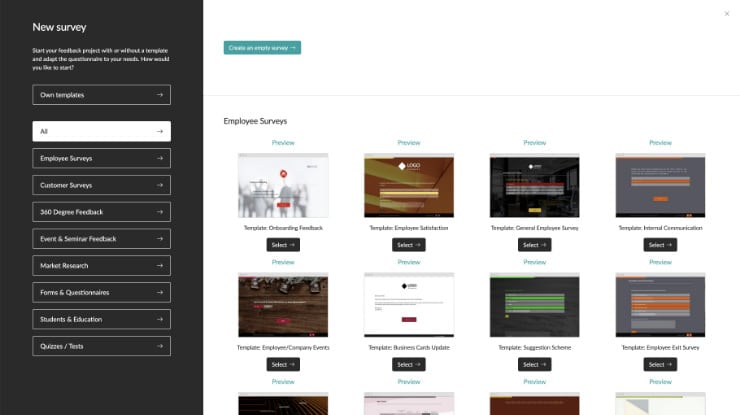Click the 'Template: Employee Satisfaction' caption

[409, 228]
